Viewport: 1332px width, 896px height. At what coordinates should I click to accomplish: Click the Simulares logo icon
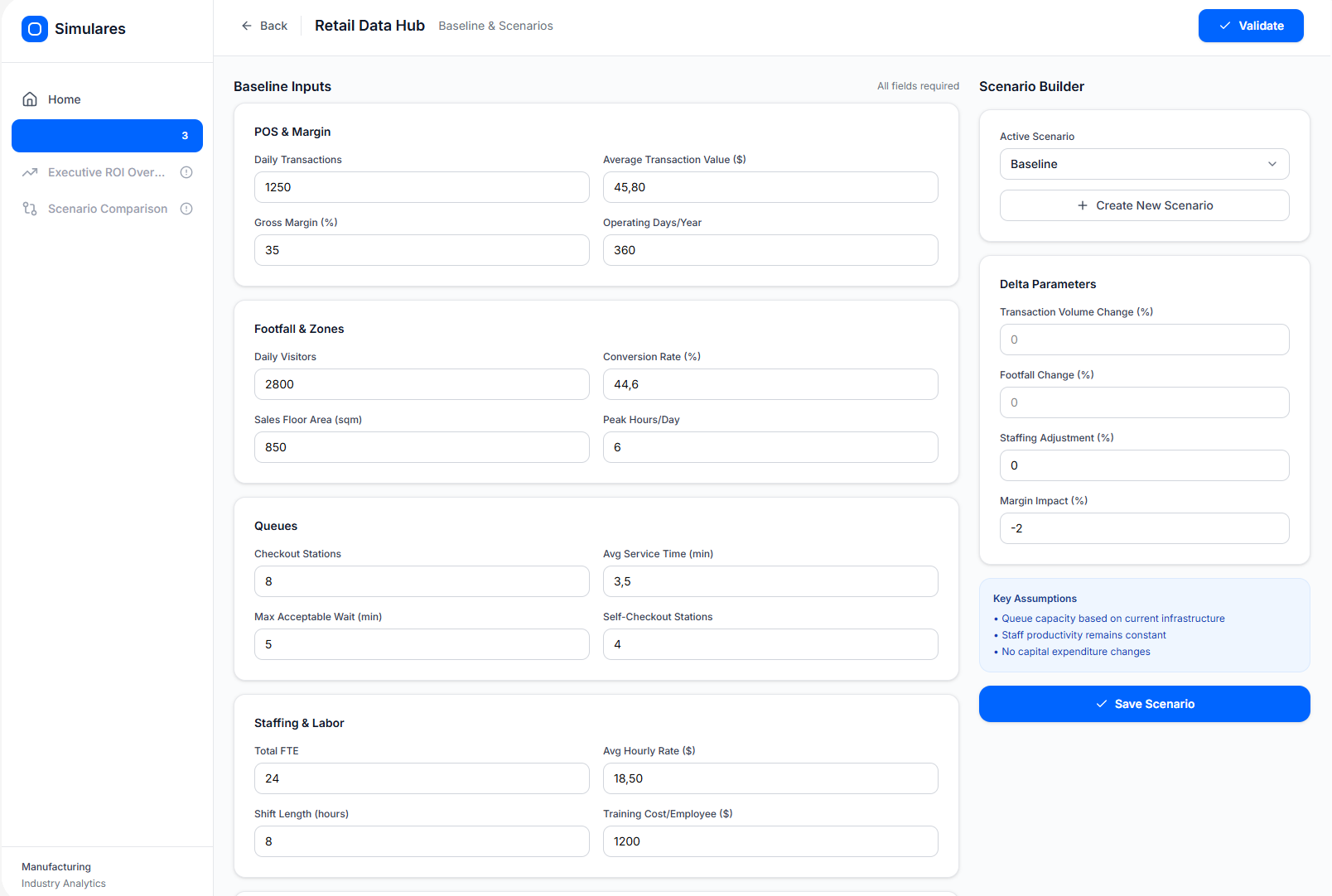(x=34, y=28)
